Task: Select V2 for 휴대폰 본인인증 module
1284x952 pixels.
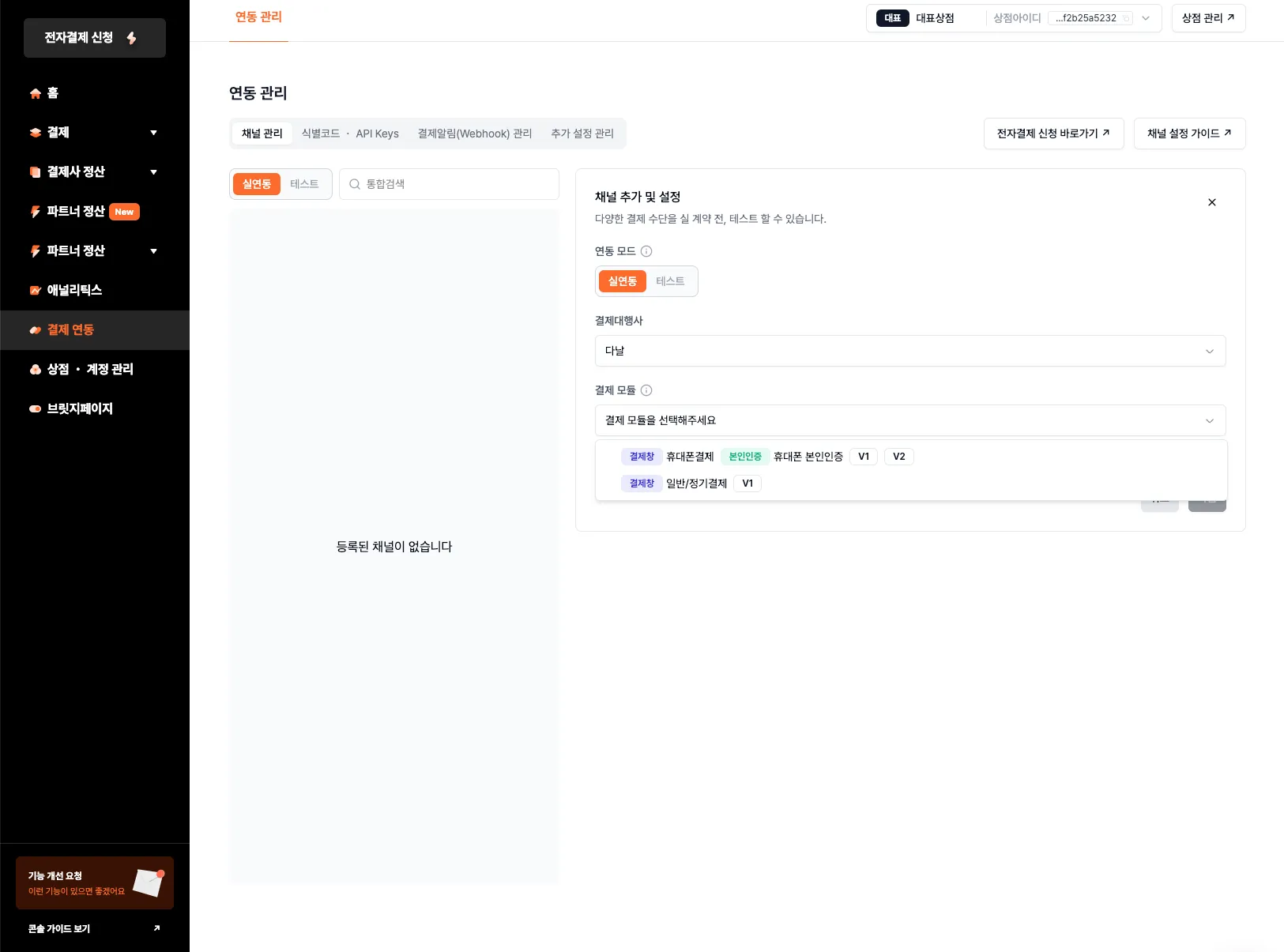Action: [898, 457]
